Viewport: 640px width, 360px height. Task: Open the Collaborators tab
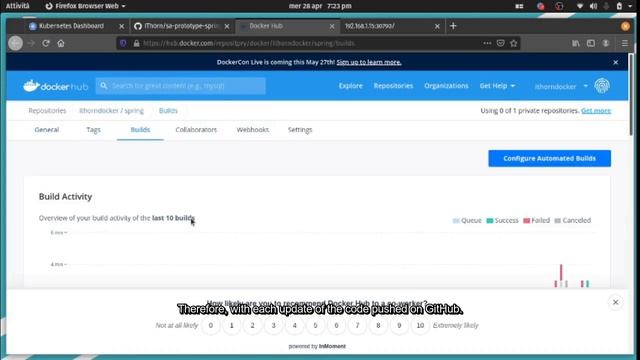pyautogui.click(x=196, y=129)
